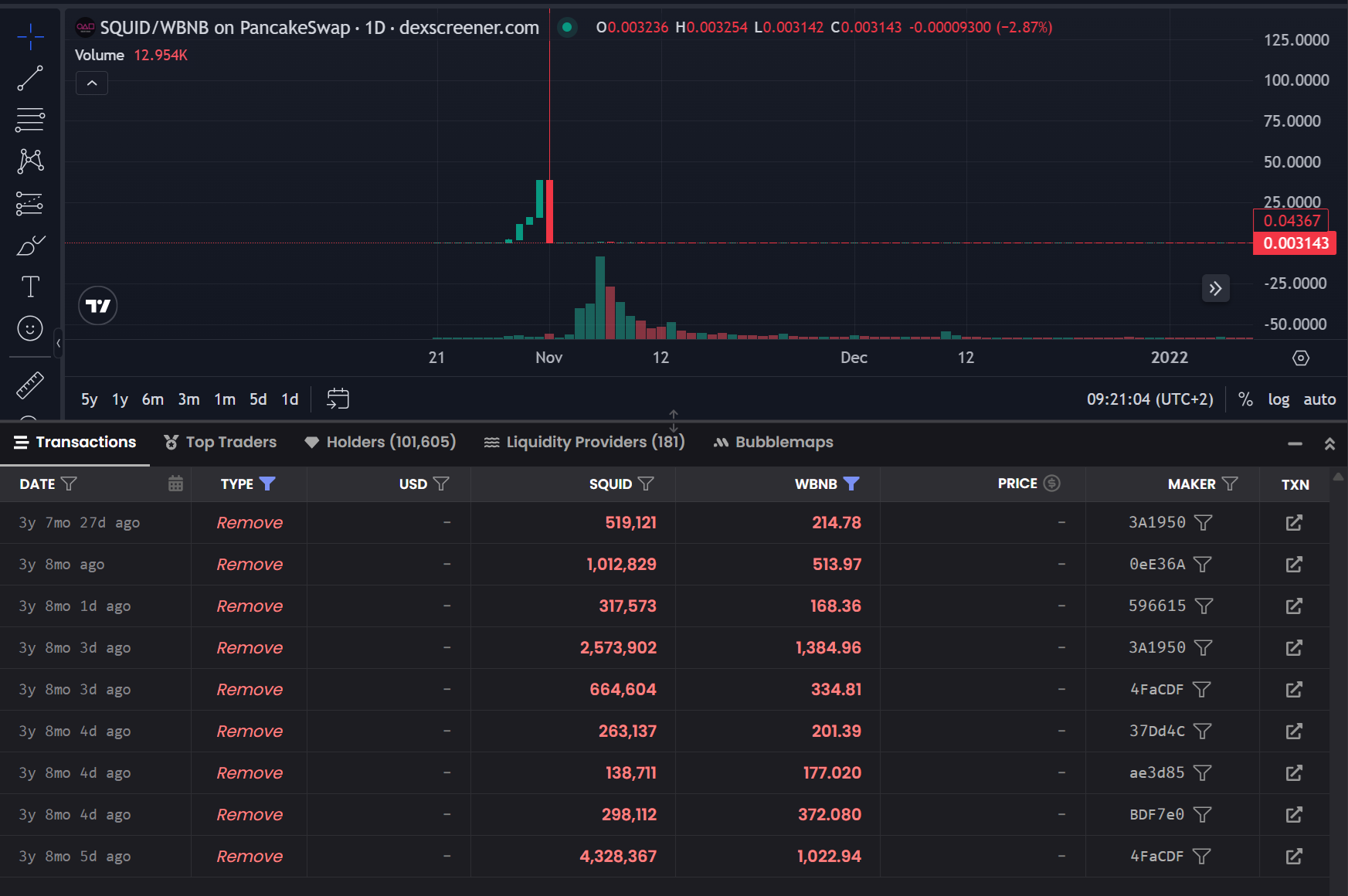
Task: Filter transactions by maker column header
Action: tap(1230, 484)
